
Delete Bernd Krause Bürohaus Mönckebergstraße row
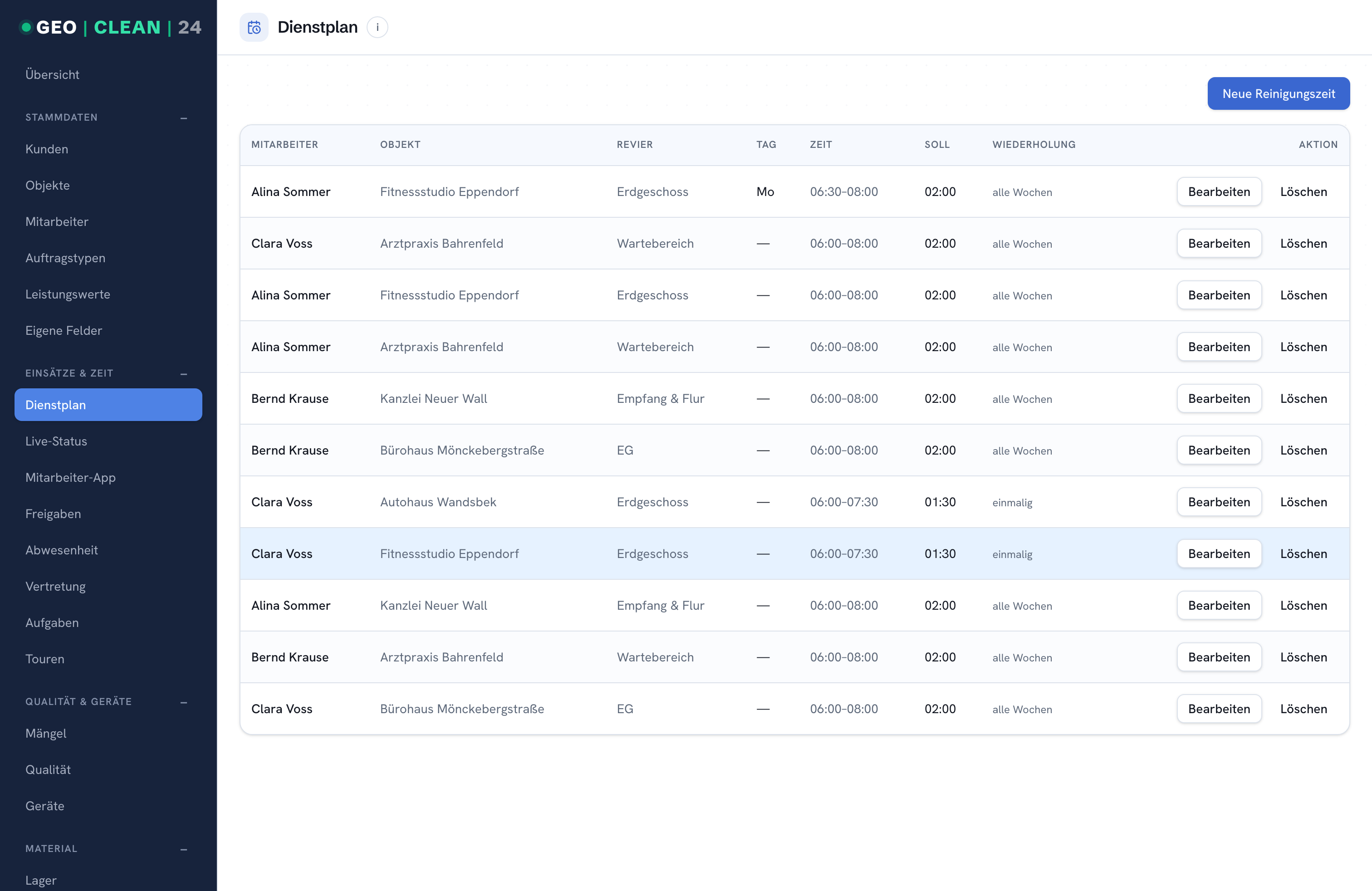1303,450
